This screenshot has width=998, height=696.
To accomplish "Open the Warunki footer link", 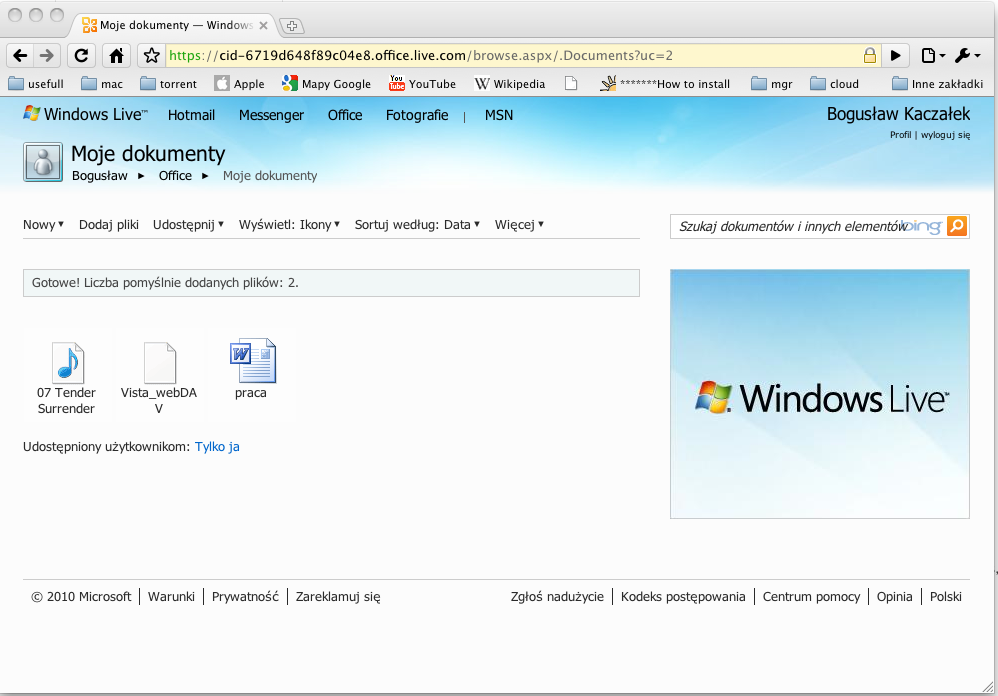I will [x=171, y=597].
